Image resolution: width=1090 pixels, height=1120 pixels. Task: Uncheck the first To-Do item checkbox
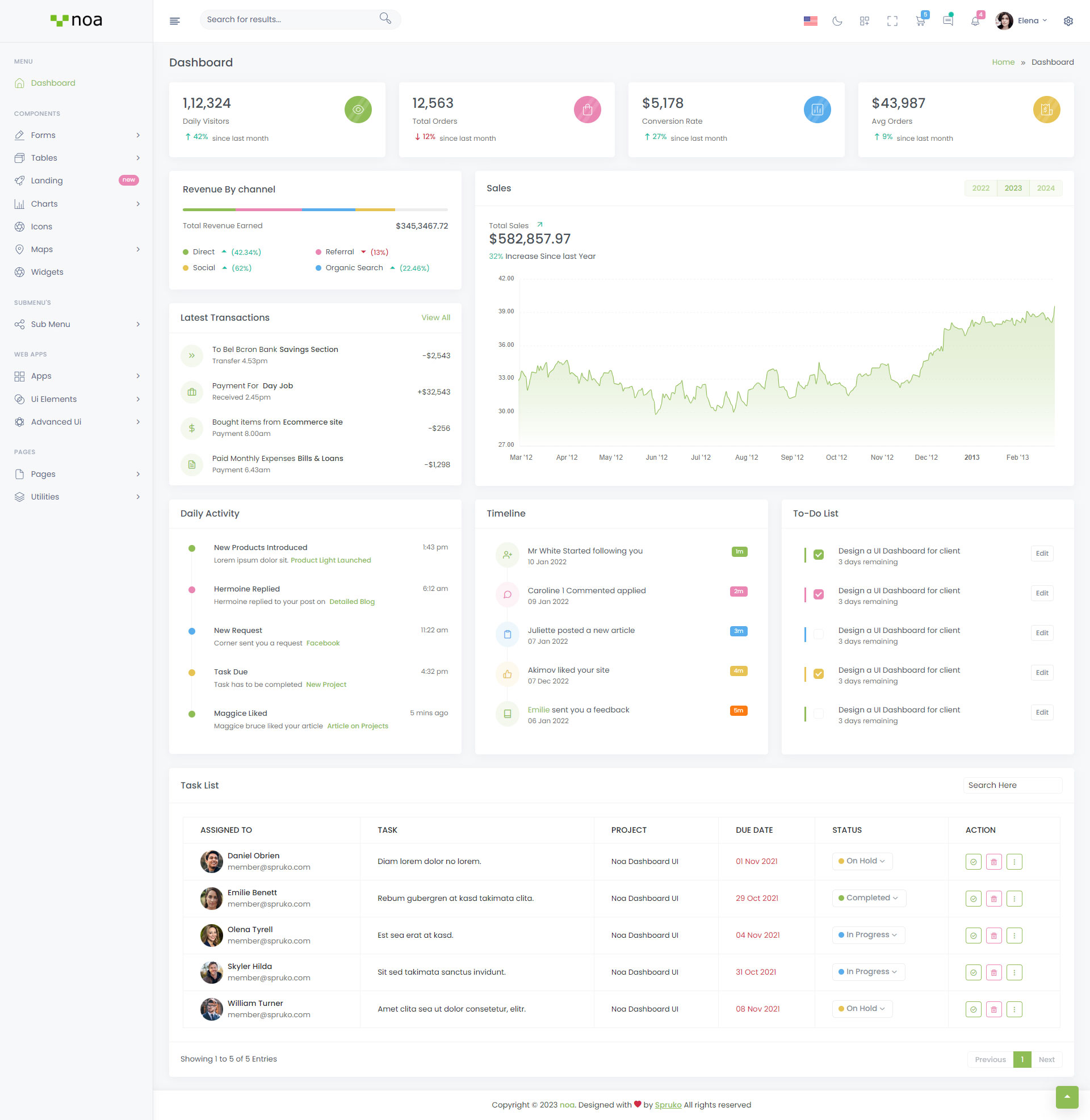click(818, 555)
